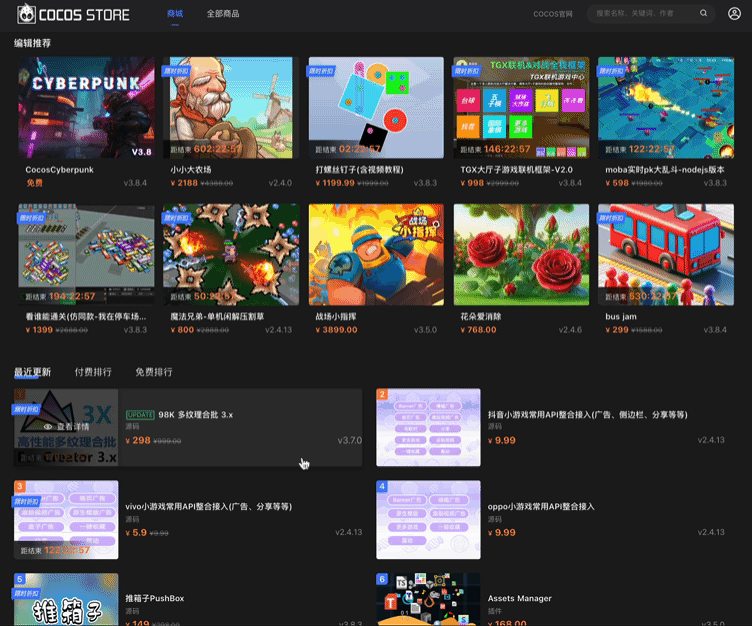Open the COCOS官网 link
This screenshot has width=752, height=626.
pyautogui.click(x=552, y=14)
